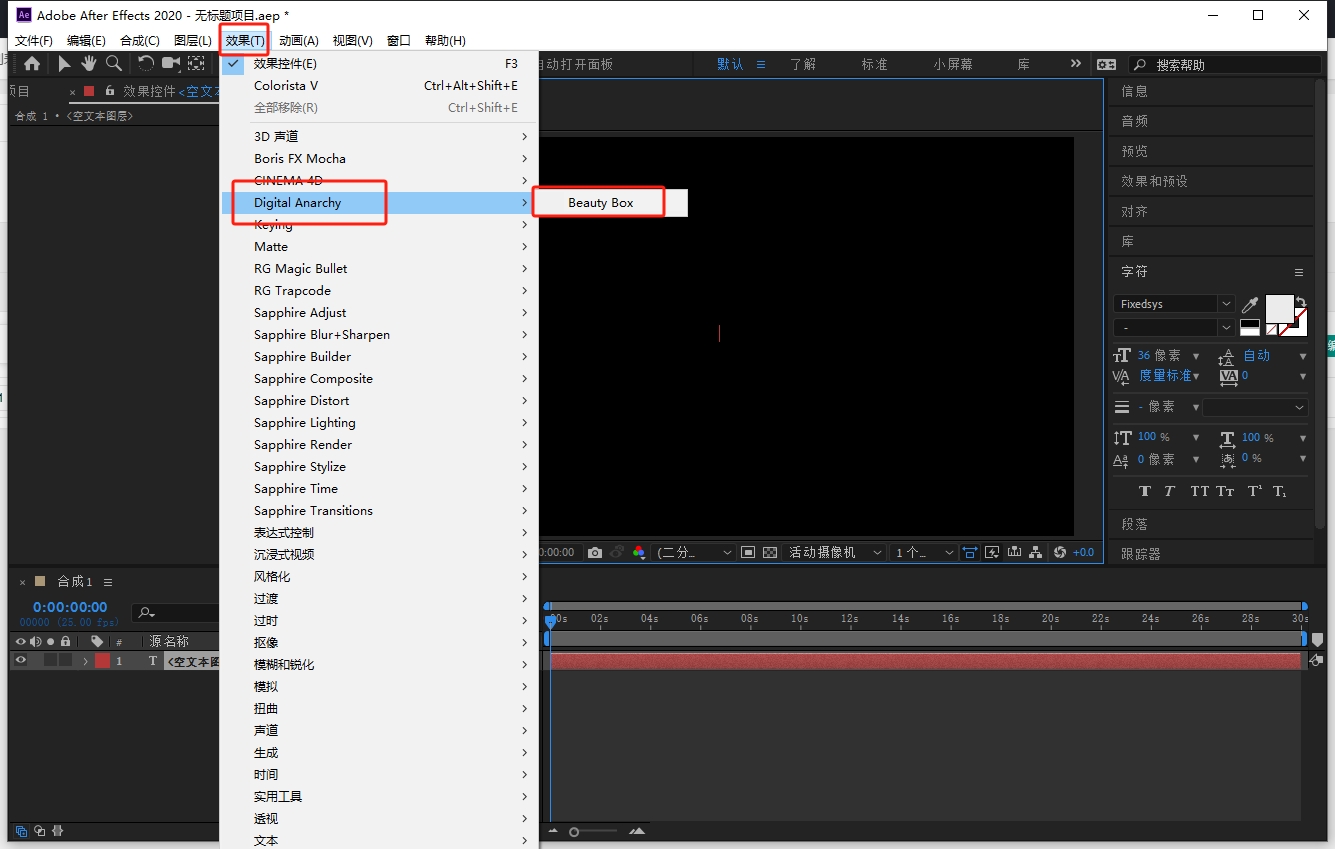
Task: Click the Faux Italic T button
Action: coord(1169,491)
